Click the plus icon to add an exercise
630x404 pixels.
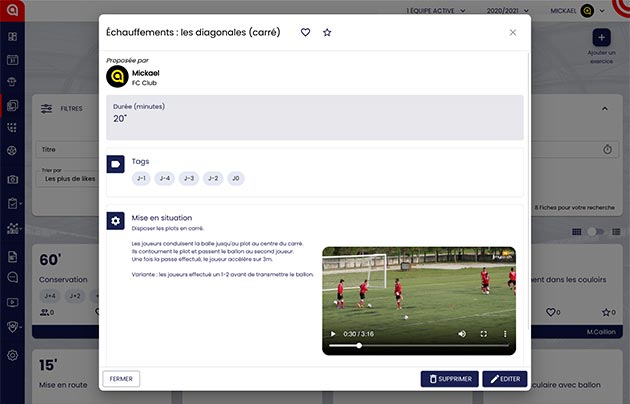click(x=601, y=37)
